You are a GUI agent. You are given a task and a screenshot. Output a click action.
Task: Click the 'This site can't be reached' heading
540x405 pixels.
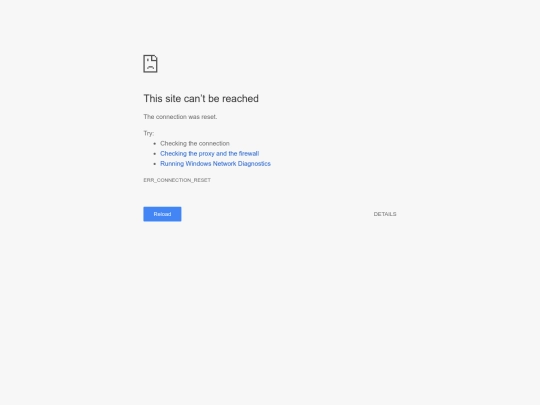click(x=201, y=98)
